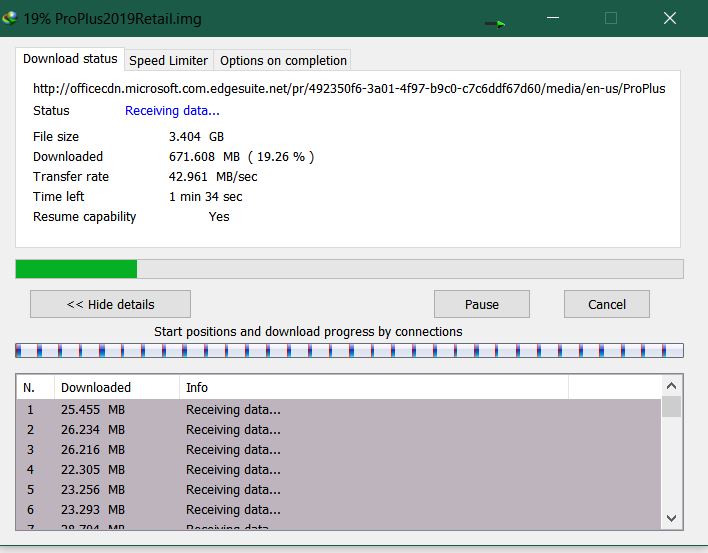Click the connections segment progress strip
Image resolution: width=708 pixels, height=553 pixels.
point(349,350)
